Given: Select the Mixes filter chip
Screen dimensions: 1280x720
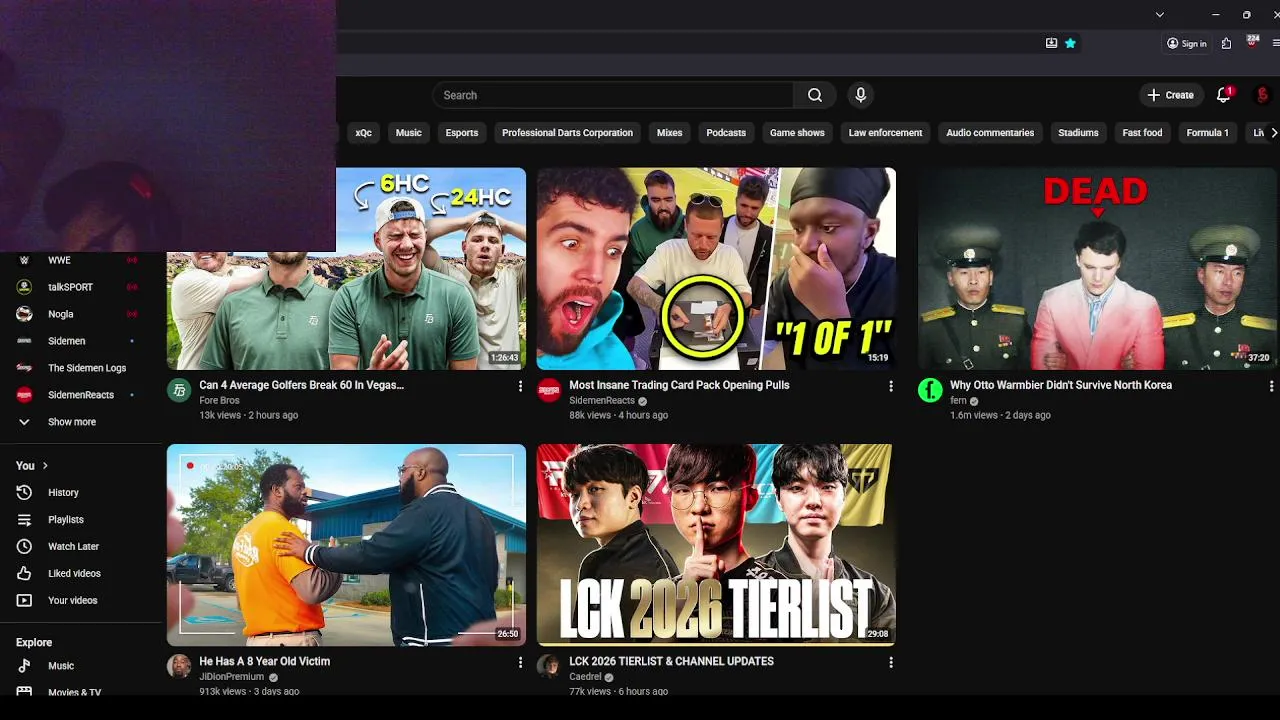Looking at the screenshot, I should [670, 132].
